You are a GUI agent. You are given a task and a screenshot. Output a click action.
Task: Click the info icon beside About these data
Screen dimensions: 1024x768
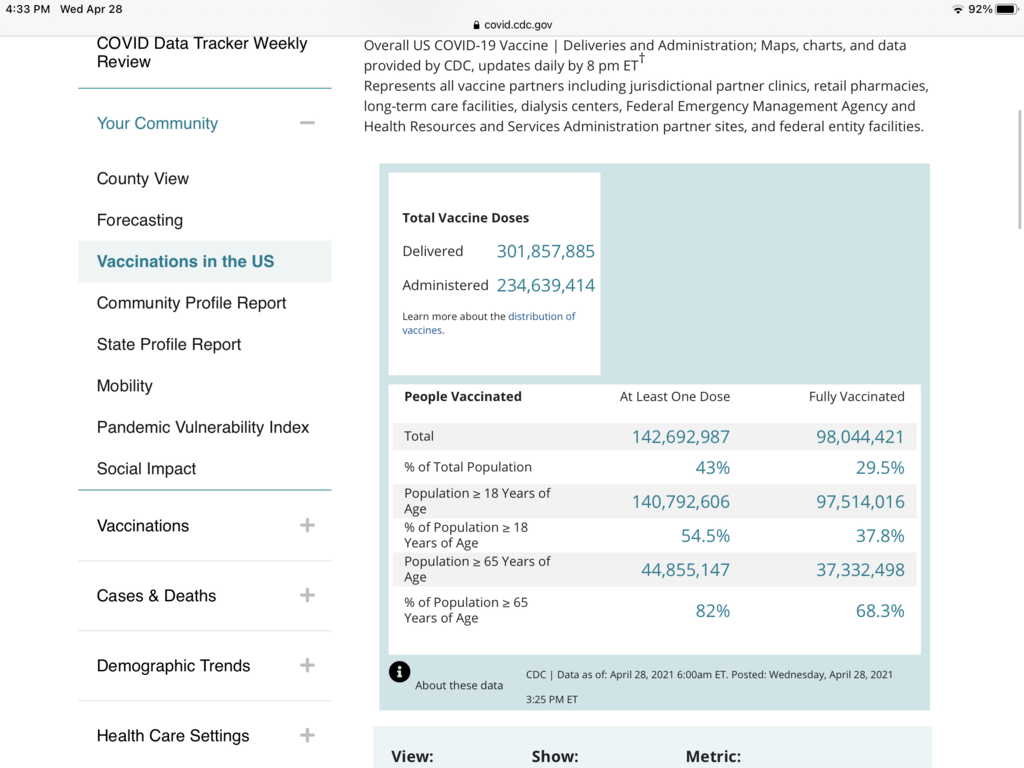399,672
